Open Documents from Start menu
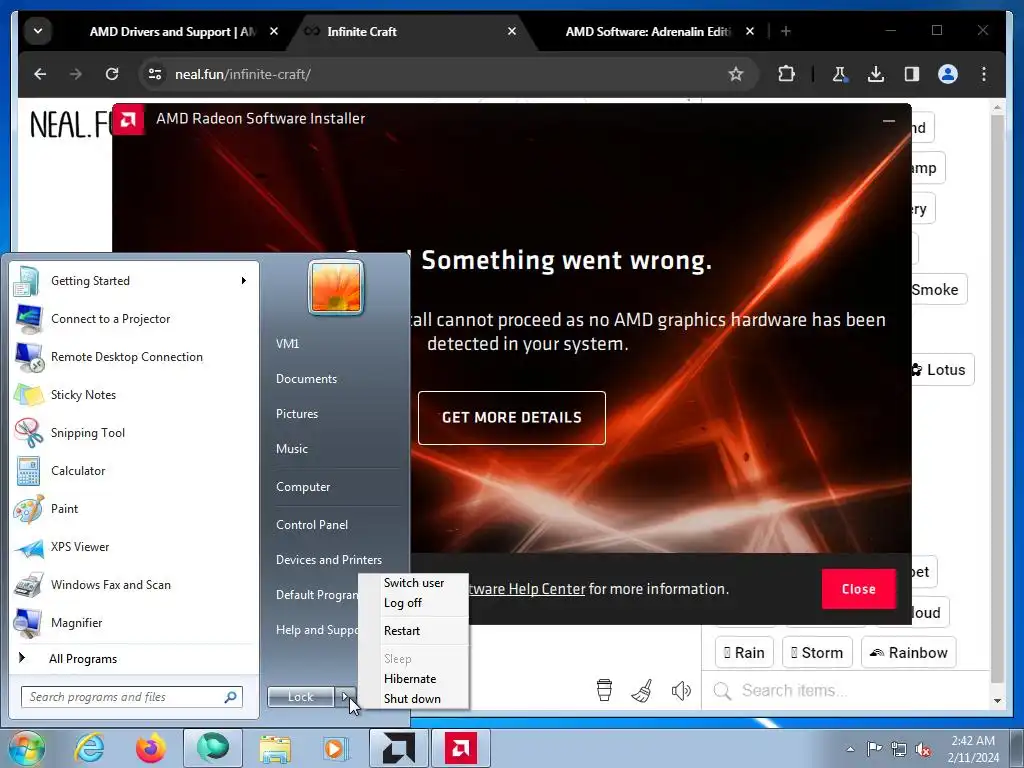1024x768 pixels. tap(306, 379)
